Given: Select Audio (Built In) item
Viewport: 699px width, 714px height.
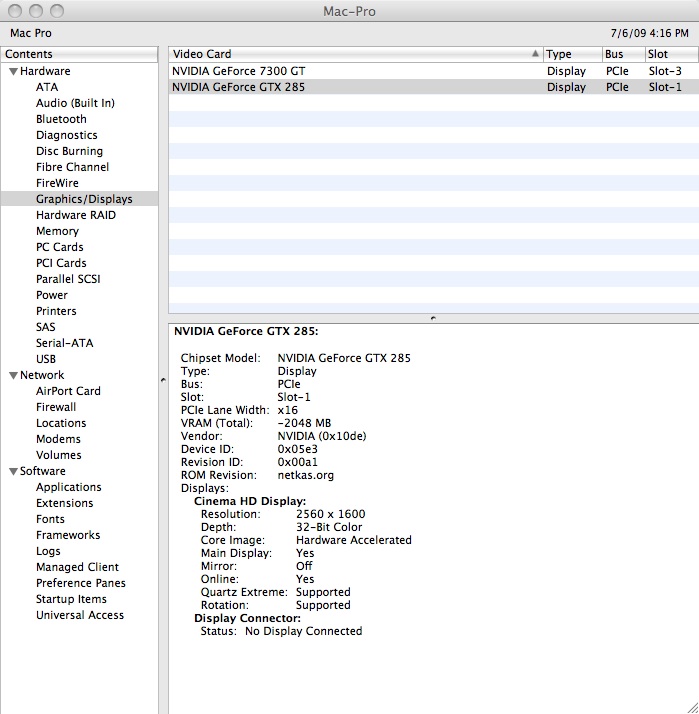Looking at the screenshot, I should [75, 103].
